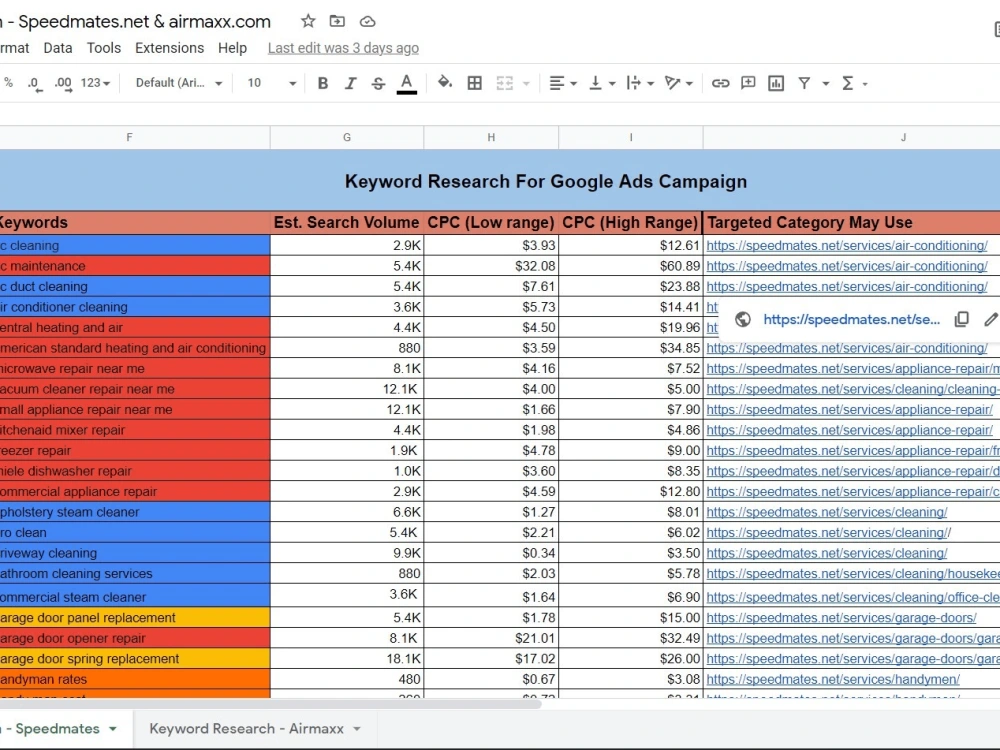Open the garage-doors link for panel replacement
The width and height of the screenshot is (1000, 750).
coord(841,617)
